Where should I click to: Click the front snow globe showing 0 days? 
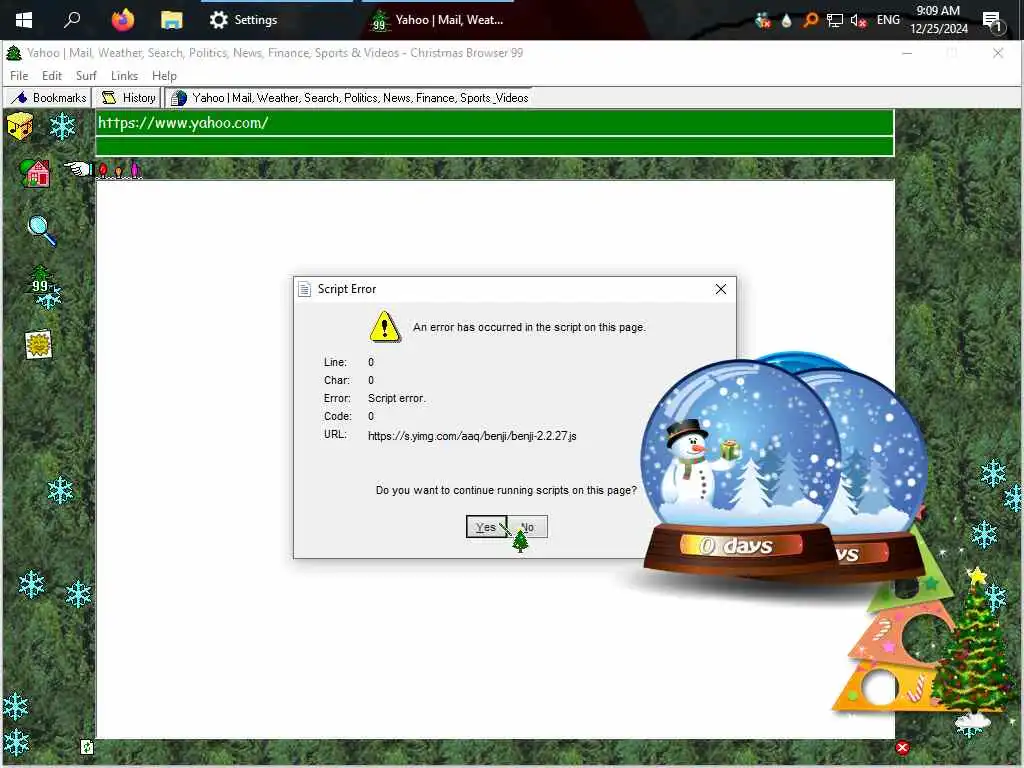point(740,467)
